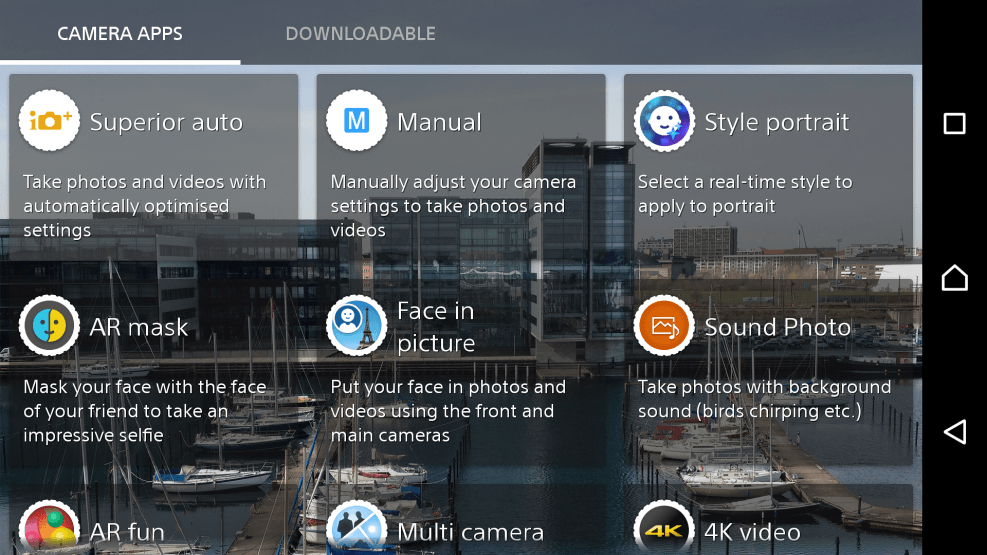Tap the Sound Photo description text
The height and width of the screenshot is (555, 987).
click(764, 399)
